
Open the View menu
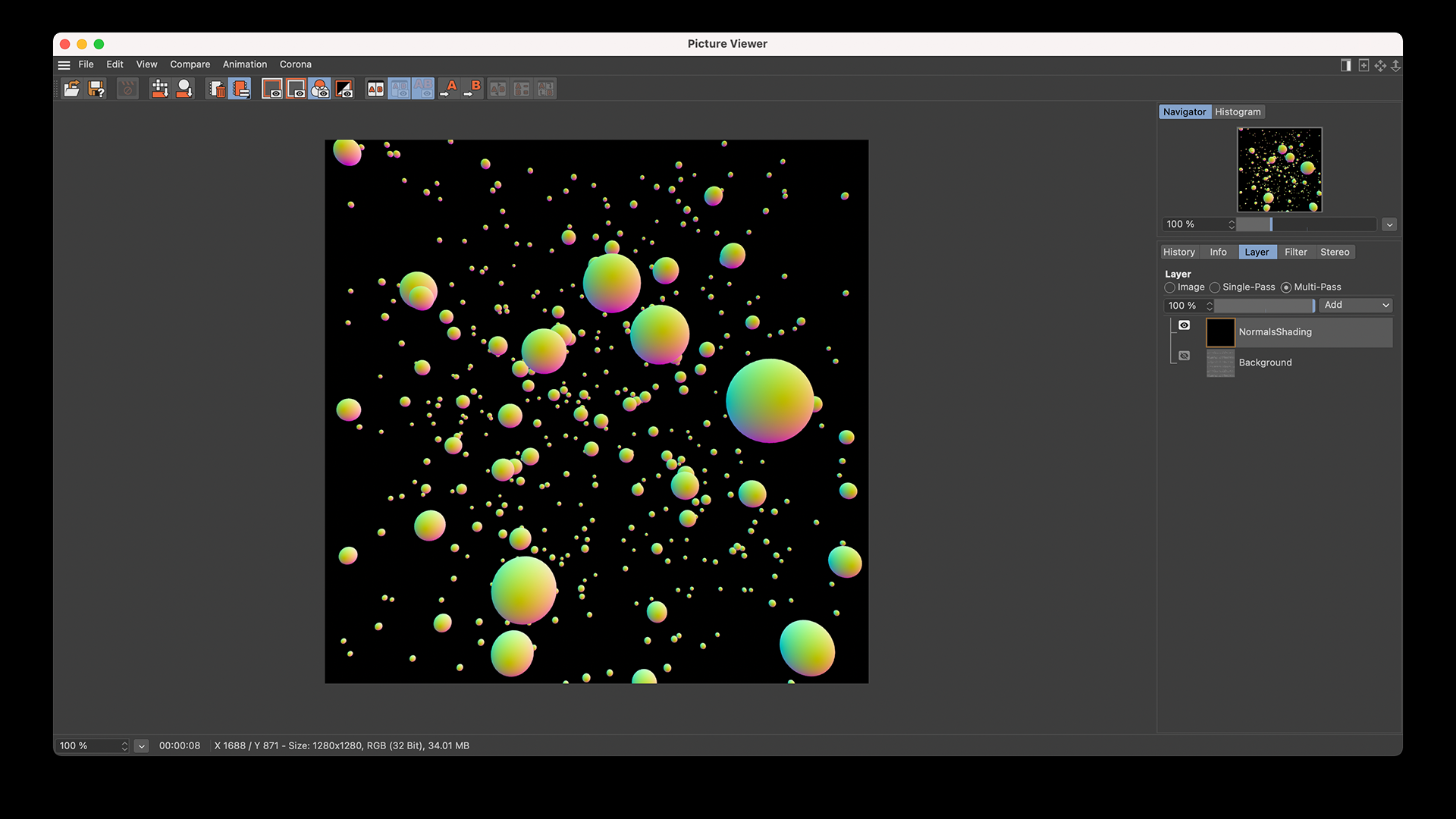tap(146, 64)
